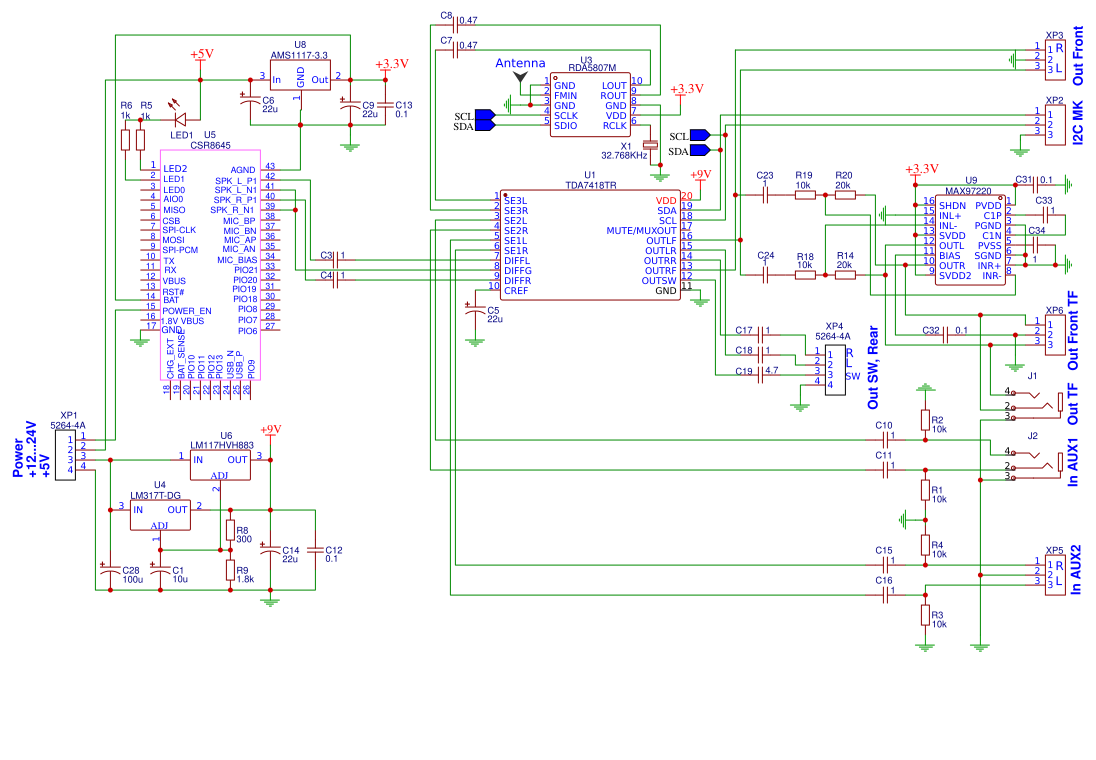The height and width of the screenshot is (760, 1096).
Task: Click resistor R18 10k symbol
Action: click(x=805, y=275)
